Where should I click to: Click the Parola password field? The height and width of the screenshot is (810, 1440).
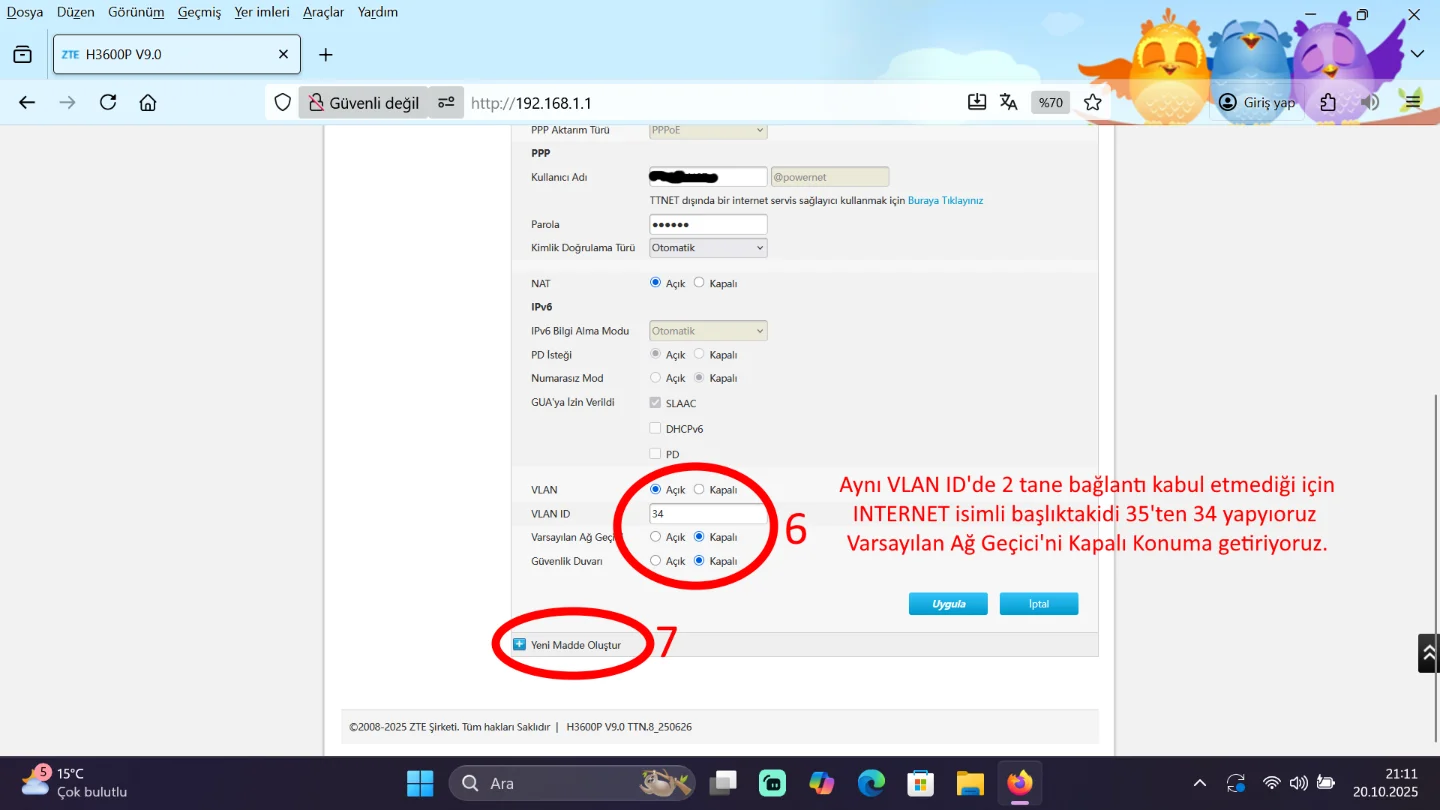708,224
